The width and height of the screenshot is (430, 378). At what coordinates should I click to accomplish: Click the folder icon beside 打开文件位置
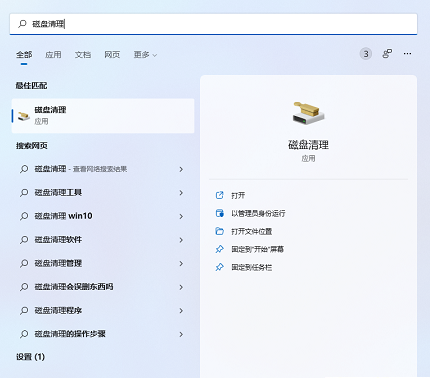(x=219, y=231)
